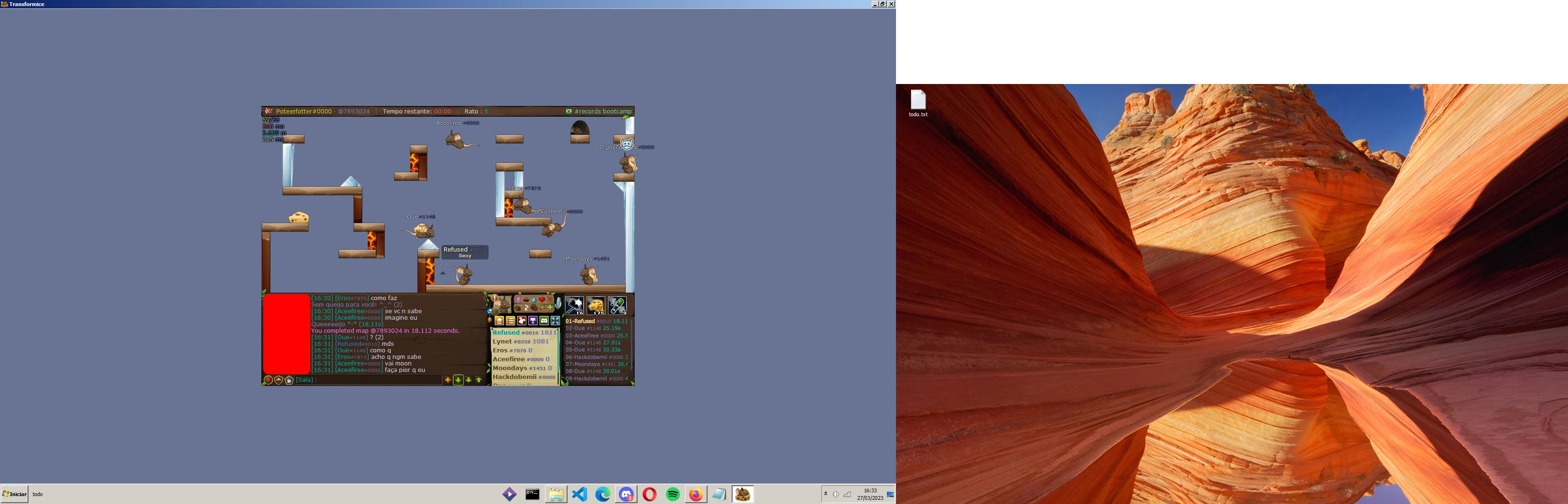Open Visual Studio Code from the taskbar
Screen dimensions: 1568x504
(580, 494)
